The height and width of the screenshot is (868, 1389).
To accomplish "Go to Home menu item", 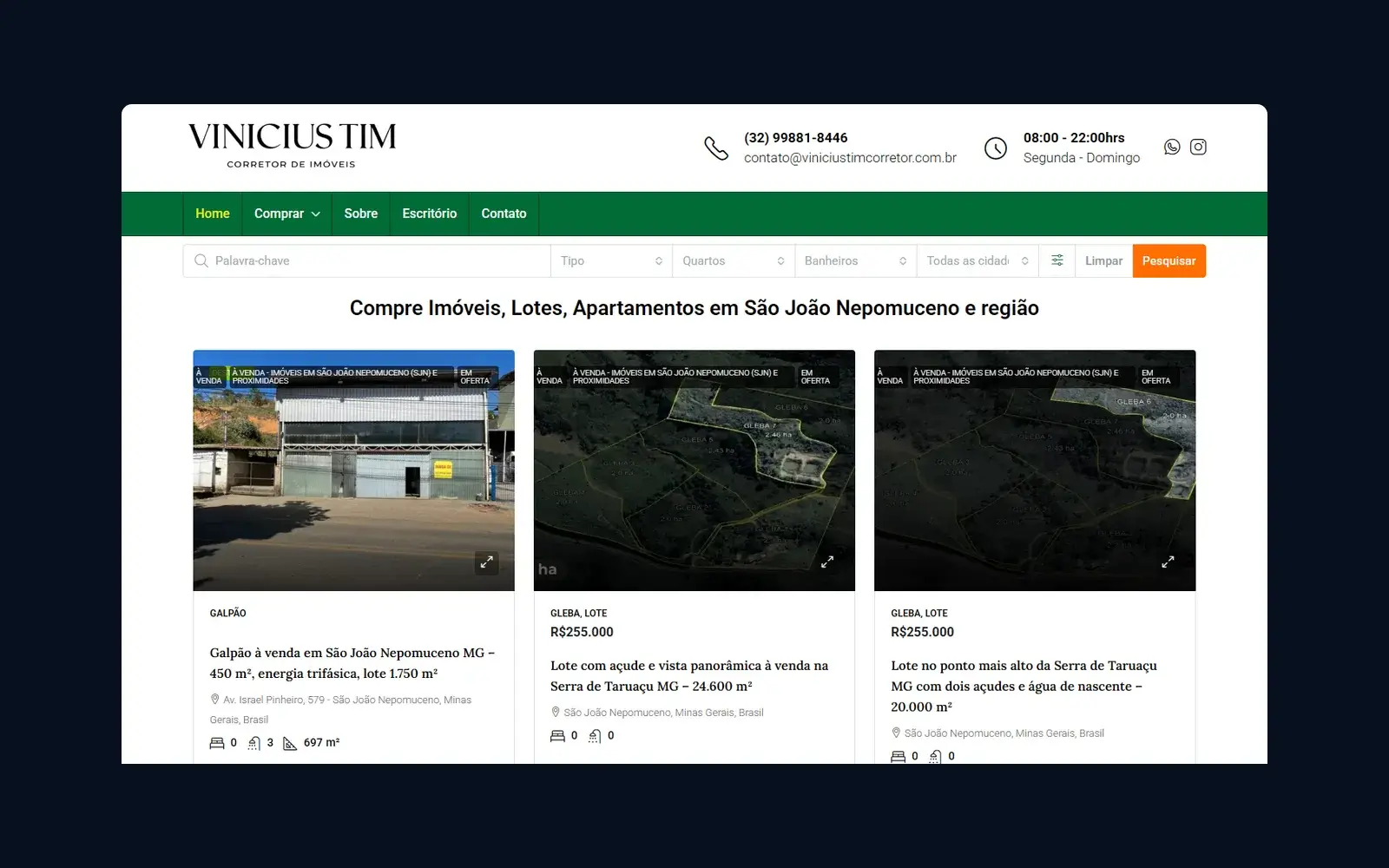I will pyautogui.click(x=213, y=214).
